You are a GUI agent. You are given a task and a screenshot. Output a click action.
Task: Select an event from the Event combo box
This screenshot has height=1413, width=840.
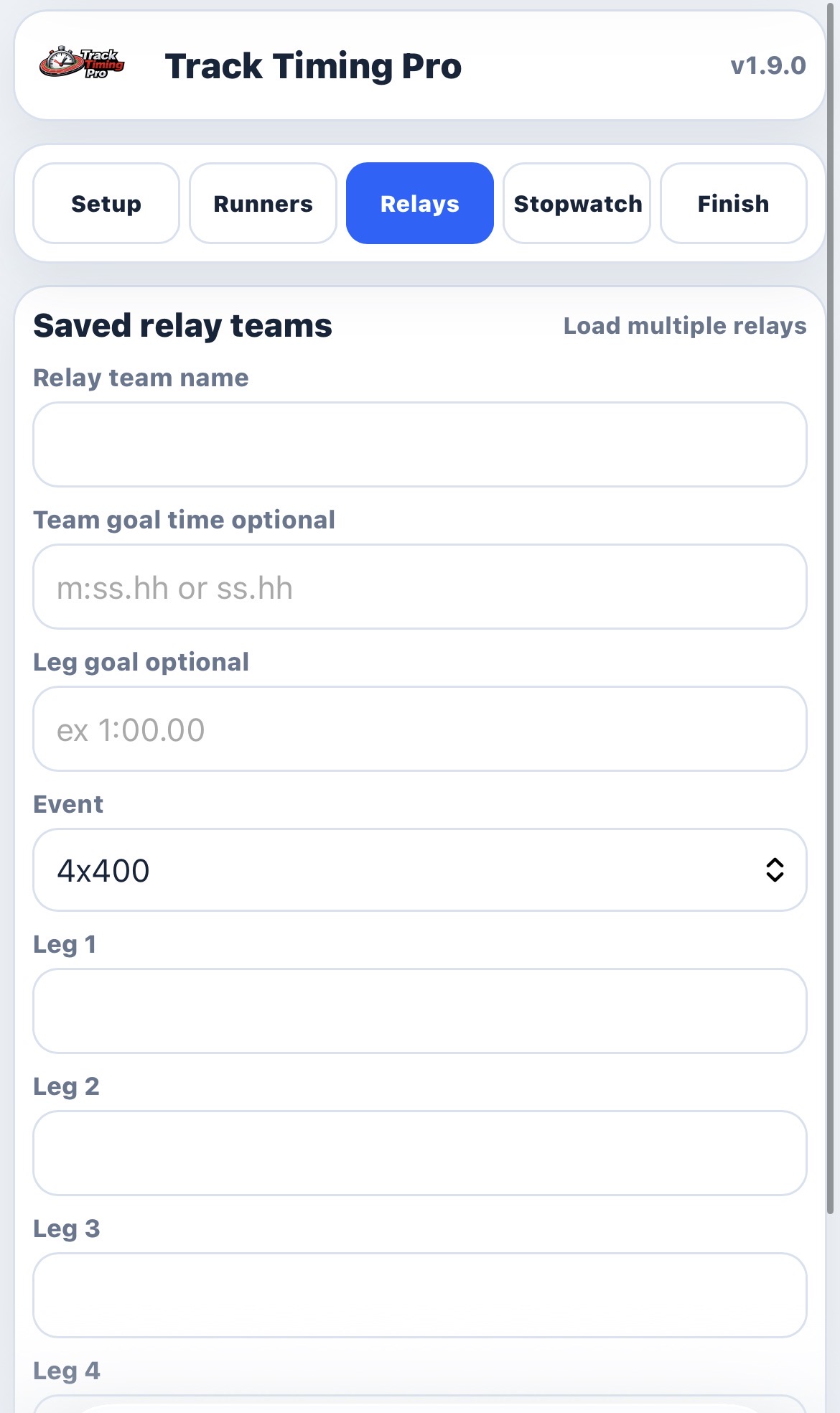point(420,870)
